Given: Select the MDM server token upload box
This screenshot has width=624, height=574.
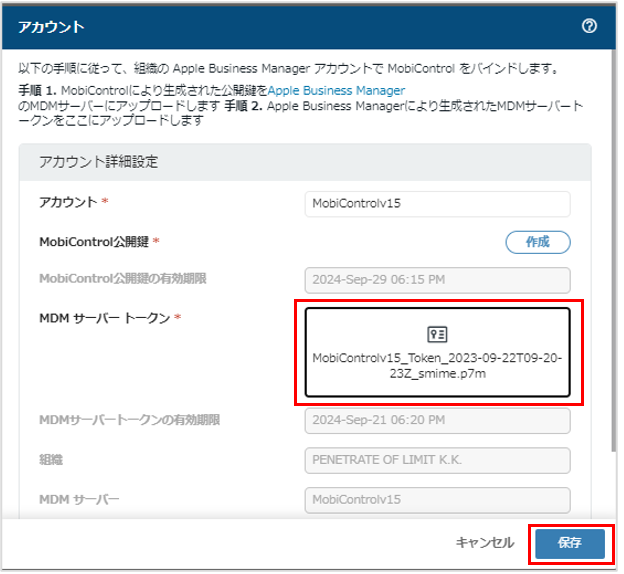Looking at the screenshot, I should pyautogui.click(x=437, y=352).
